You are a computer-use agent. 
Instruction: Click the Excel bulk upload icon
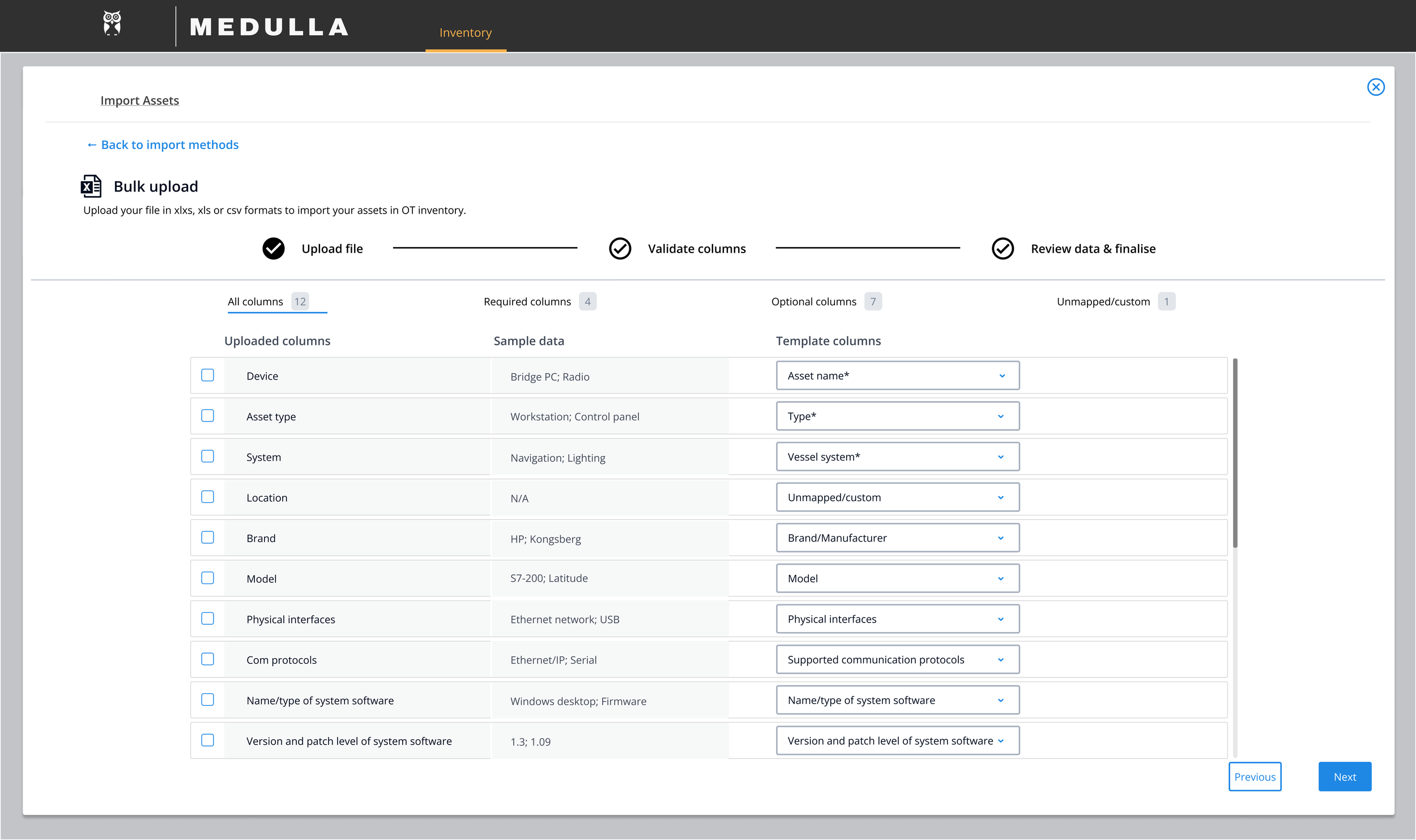point(91,186)
